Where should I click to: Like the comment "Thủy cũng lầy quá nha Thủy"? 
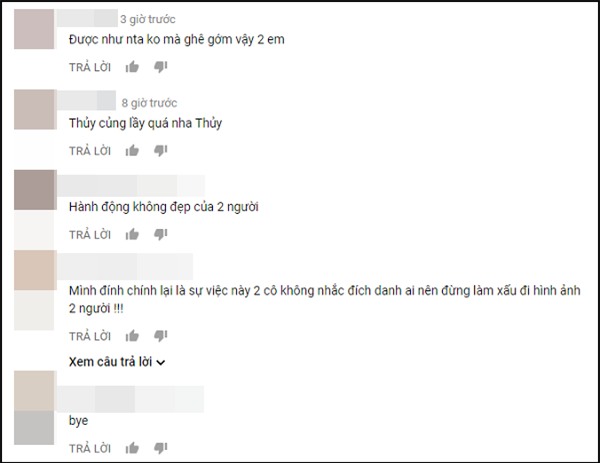tap(132, 151)
